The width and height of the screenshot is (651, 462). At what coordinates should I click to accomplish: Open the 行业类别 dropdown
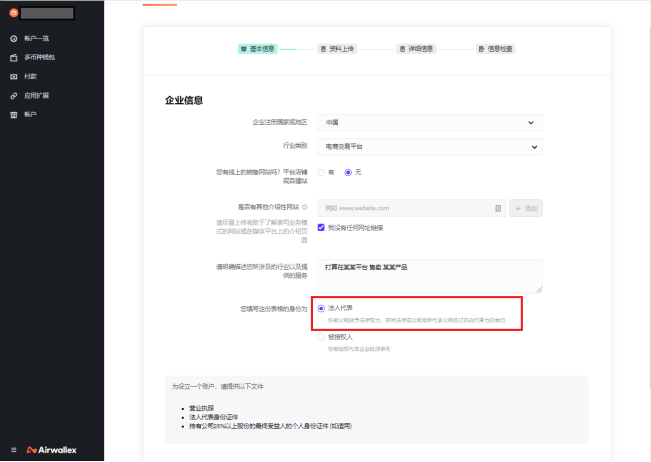(x=430, y=147)
